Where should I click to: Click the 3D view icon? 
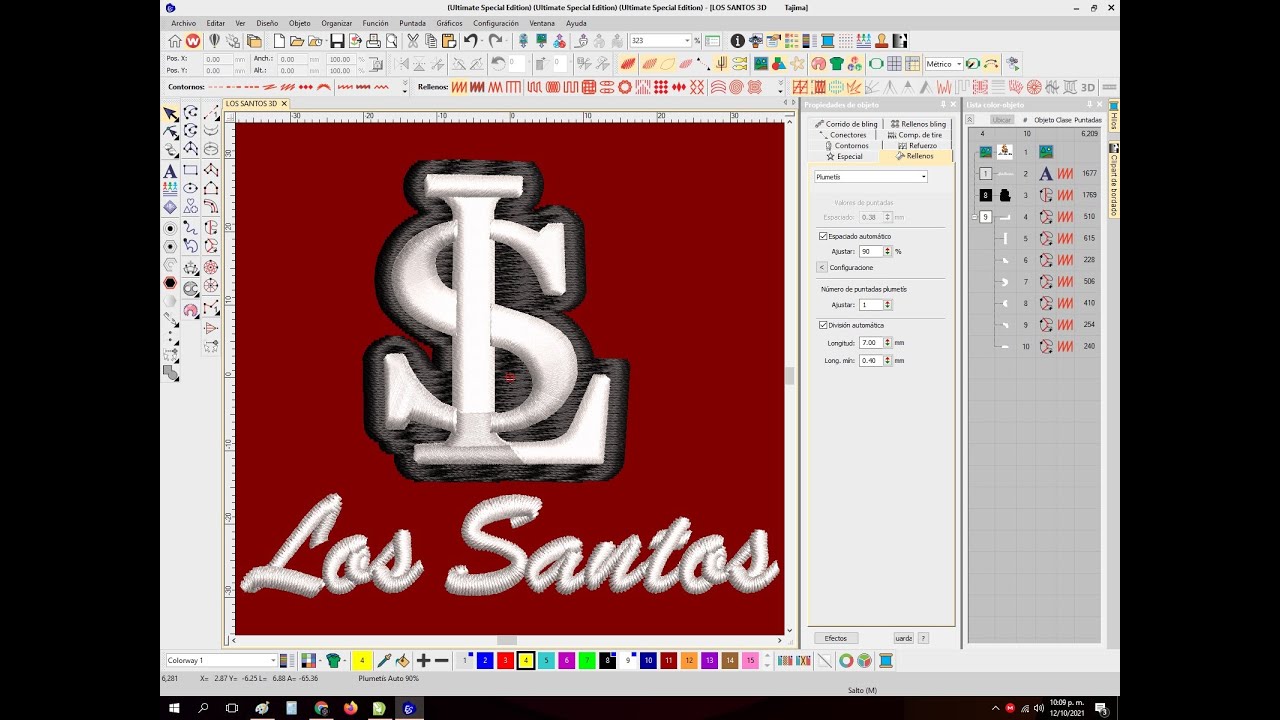(1088, 87)
